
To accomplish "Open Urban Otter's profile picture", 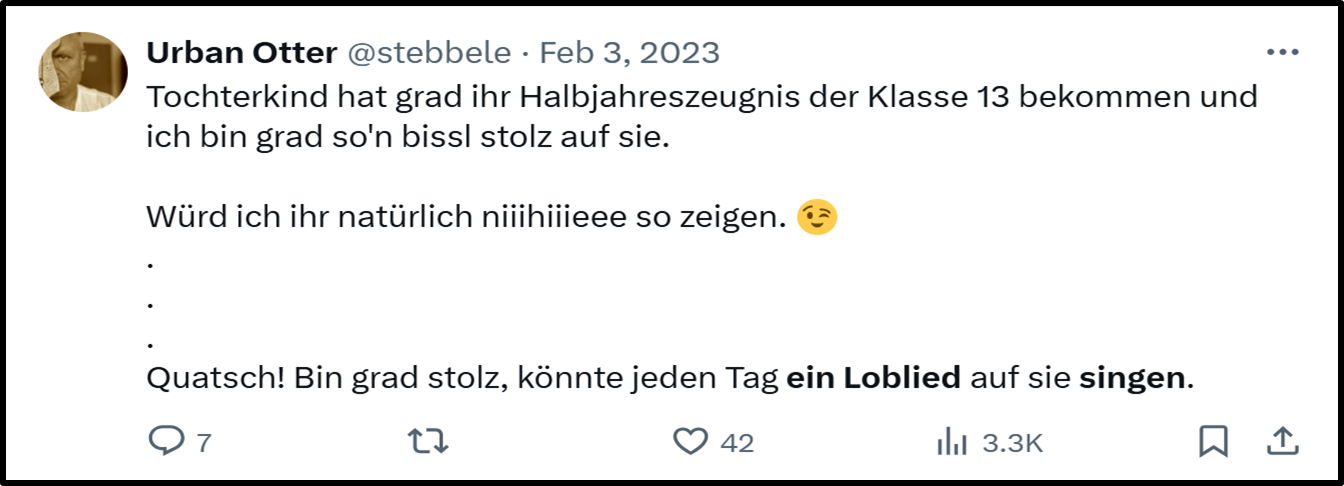I will (x=83, y=72).
